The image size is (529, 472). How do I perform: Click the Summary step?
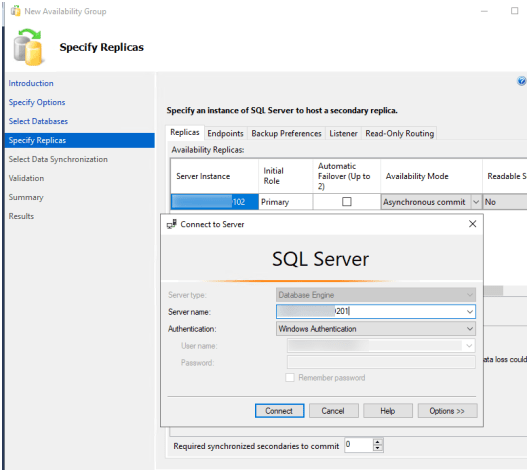pyautogui.click(x=26, y=197)
